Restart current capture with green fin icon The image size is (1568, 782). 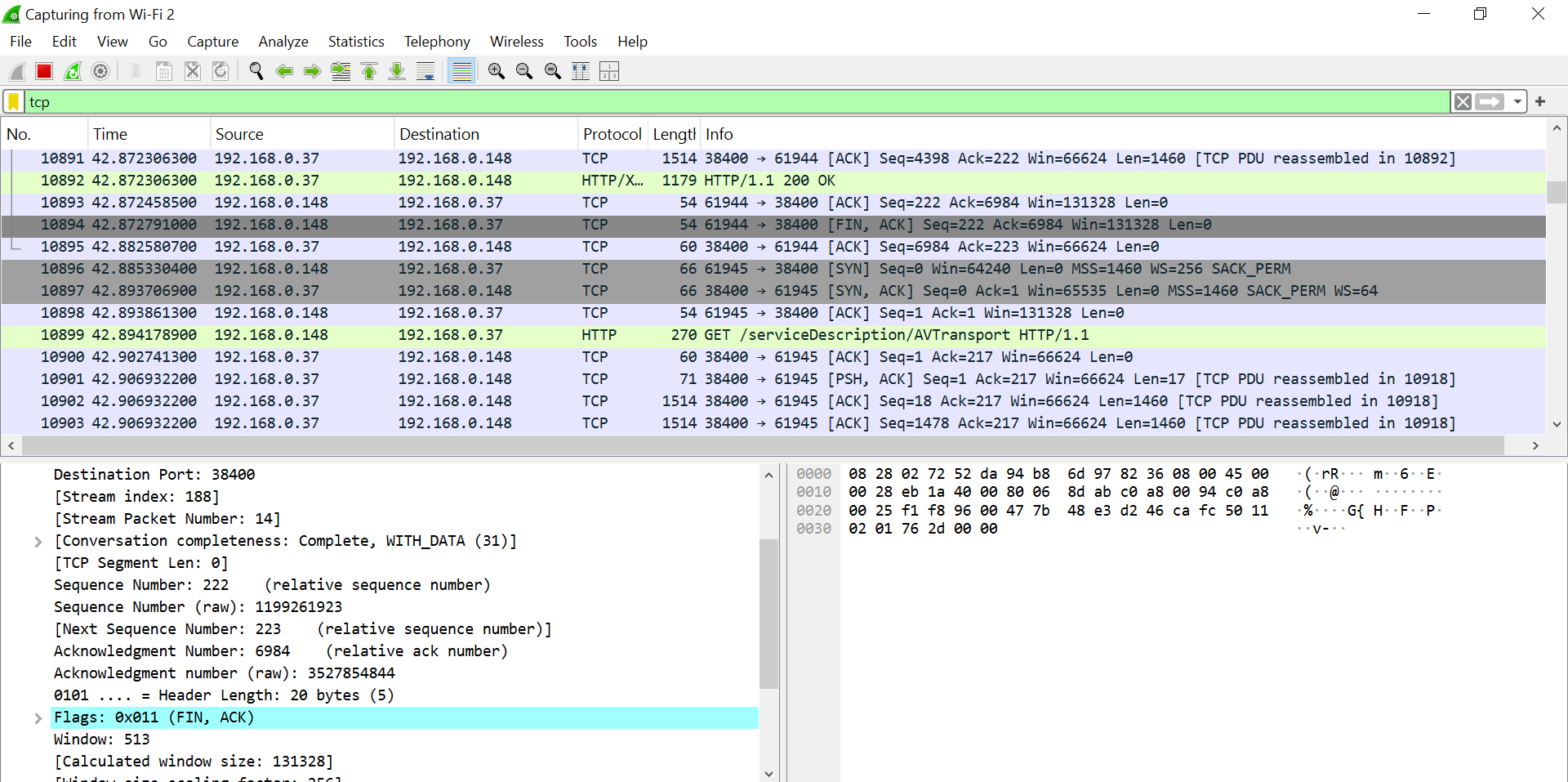tap(73, 72)
